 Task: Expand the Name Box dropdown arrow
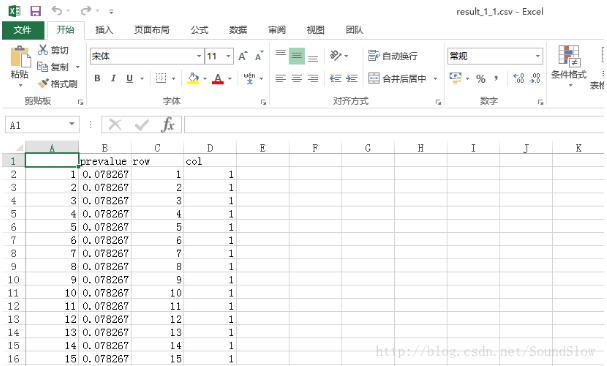72,124
